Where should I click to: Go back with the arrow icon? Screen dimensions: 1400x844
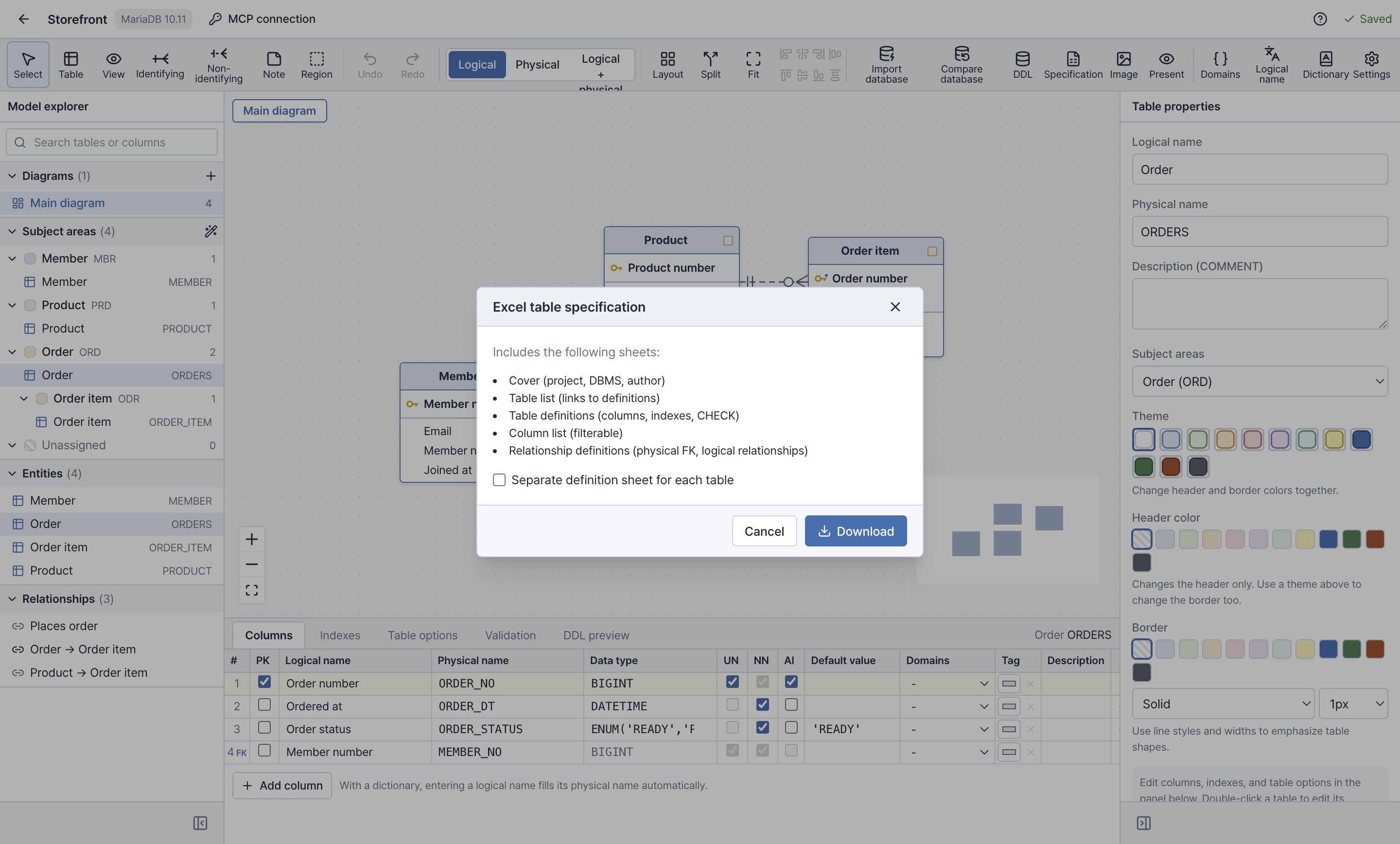23,19
